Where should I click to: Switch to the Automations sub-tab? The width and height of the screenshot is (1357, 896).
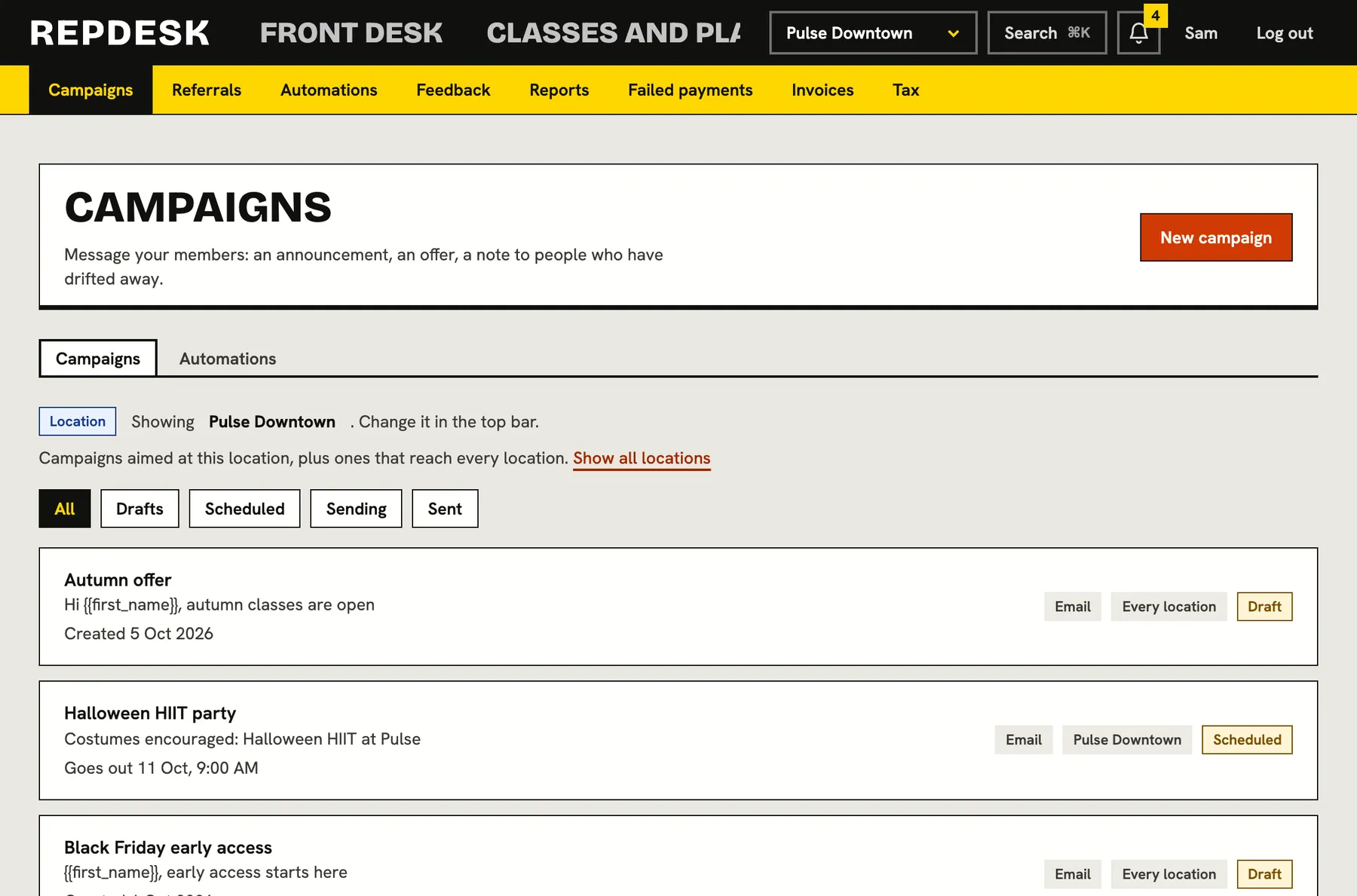click(x=228, y=359)
